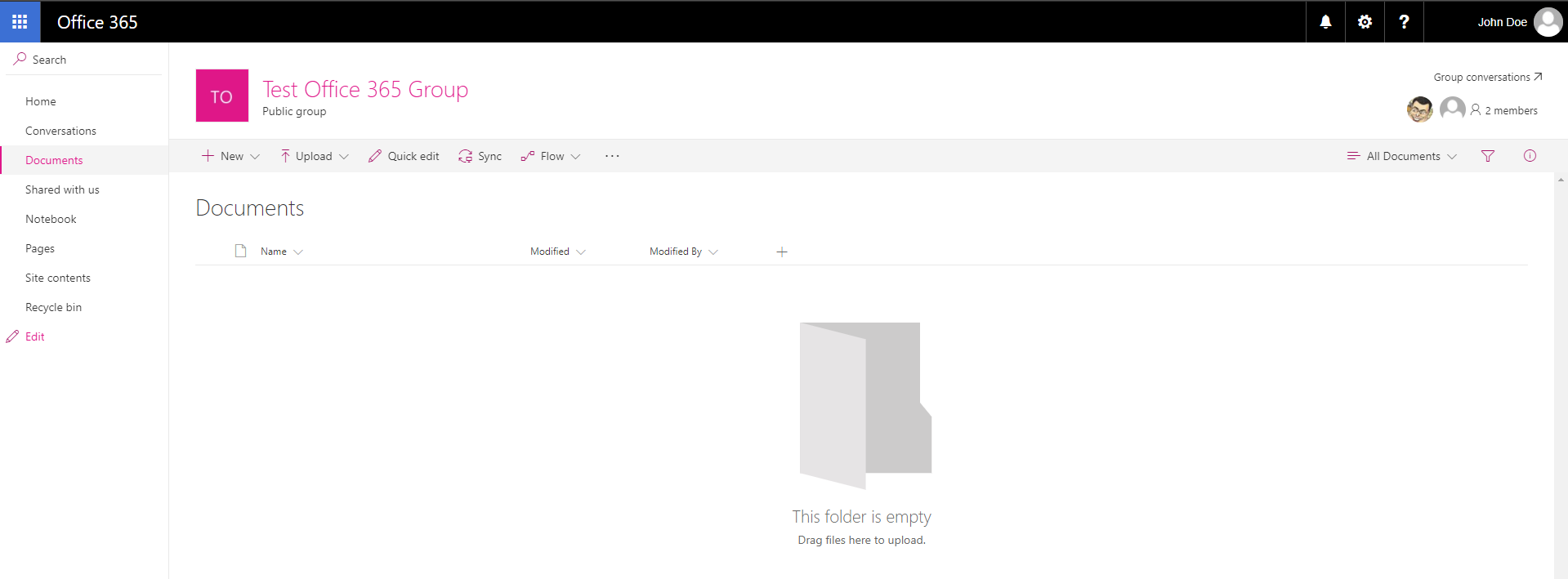Open the Modified By column dropdown chevron
The image size is (1568, 579).
(x=713, y=252)
